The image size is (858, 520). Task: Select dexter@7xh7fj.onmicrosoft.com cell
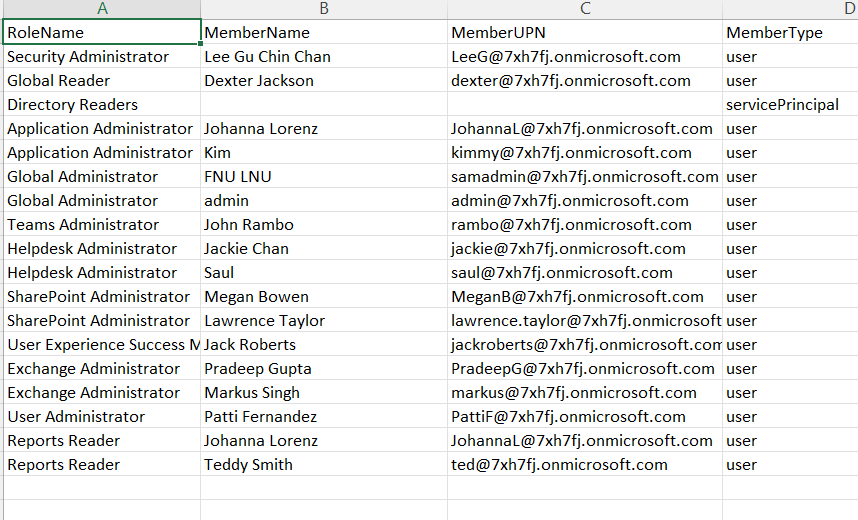(x=585, y=80)
